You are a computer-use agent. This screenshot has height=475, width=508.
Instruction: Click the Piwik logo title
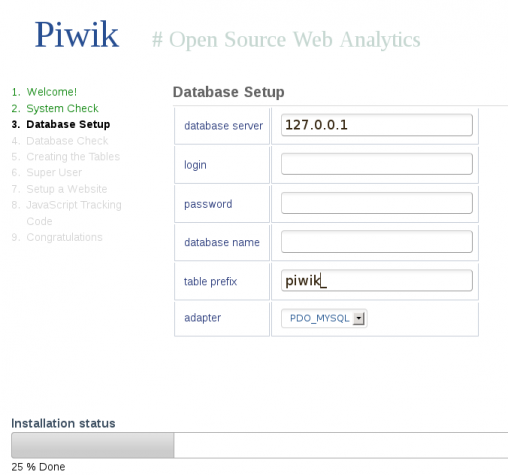click(77, 35)
